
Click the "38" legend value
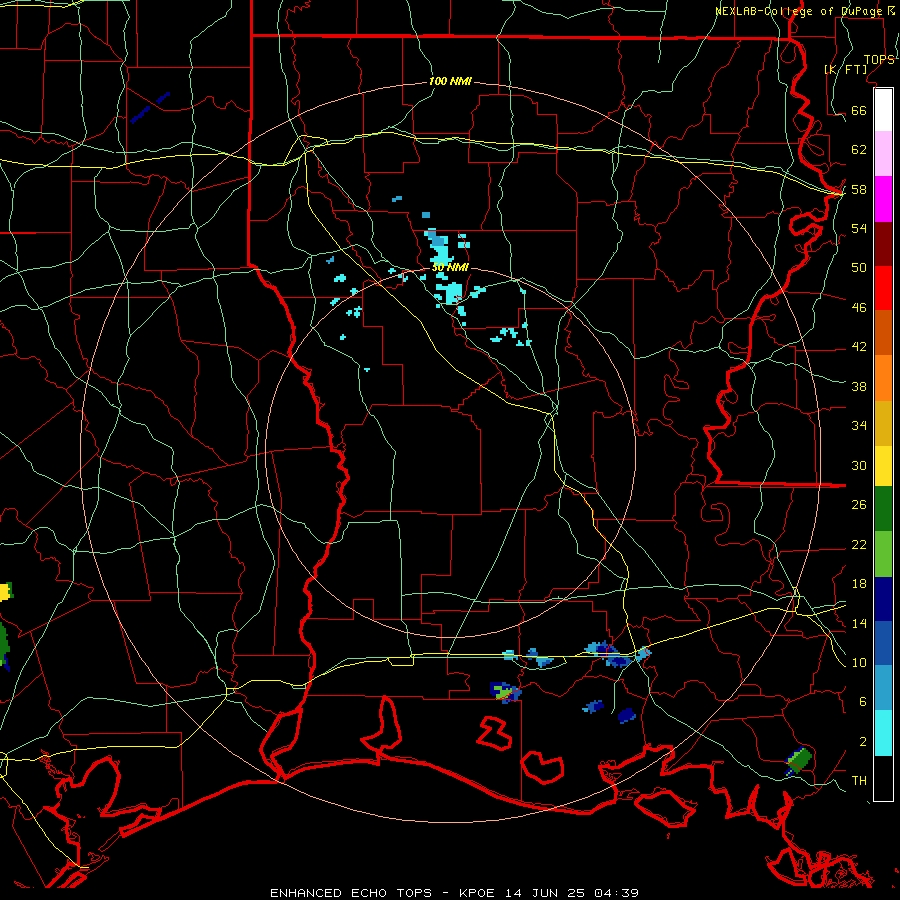[x=859, y=387]
